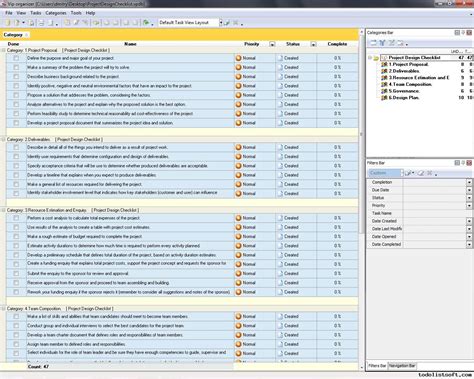Click Created status icon of 'Develop a team charter' task

(280, 335)
